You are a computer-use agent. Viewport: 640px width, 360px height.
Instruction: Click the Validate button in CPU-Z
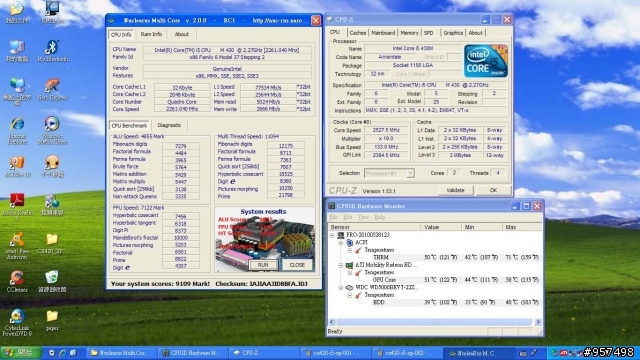pyautogui.click(x=456, y=190)
